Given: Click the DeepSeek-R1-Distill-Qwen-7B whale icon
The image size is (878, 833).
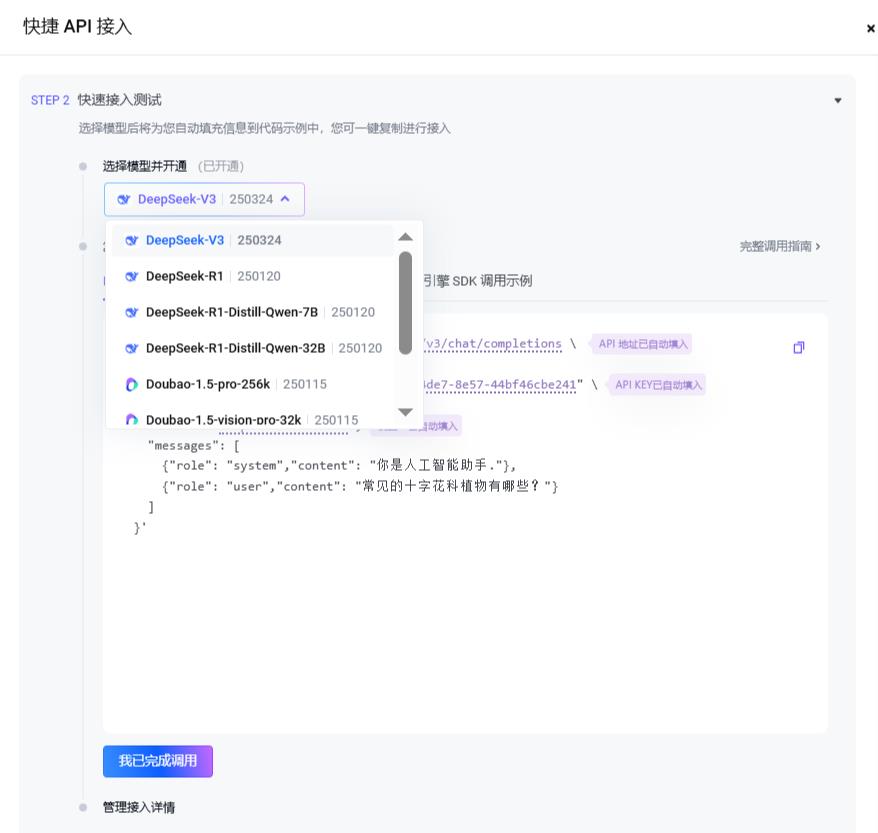Looking at the screenshot, I should (x=132, y=312).
